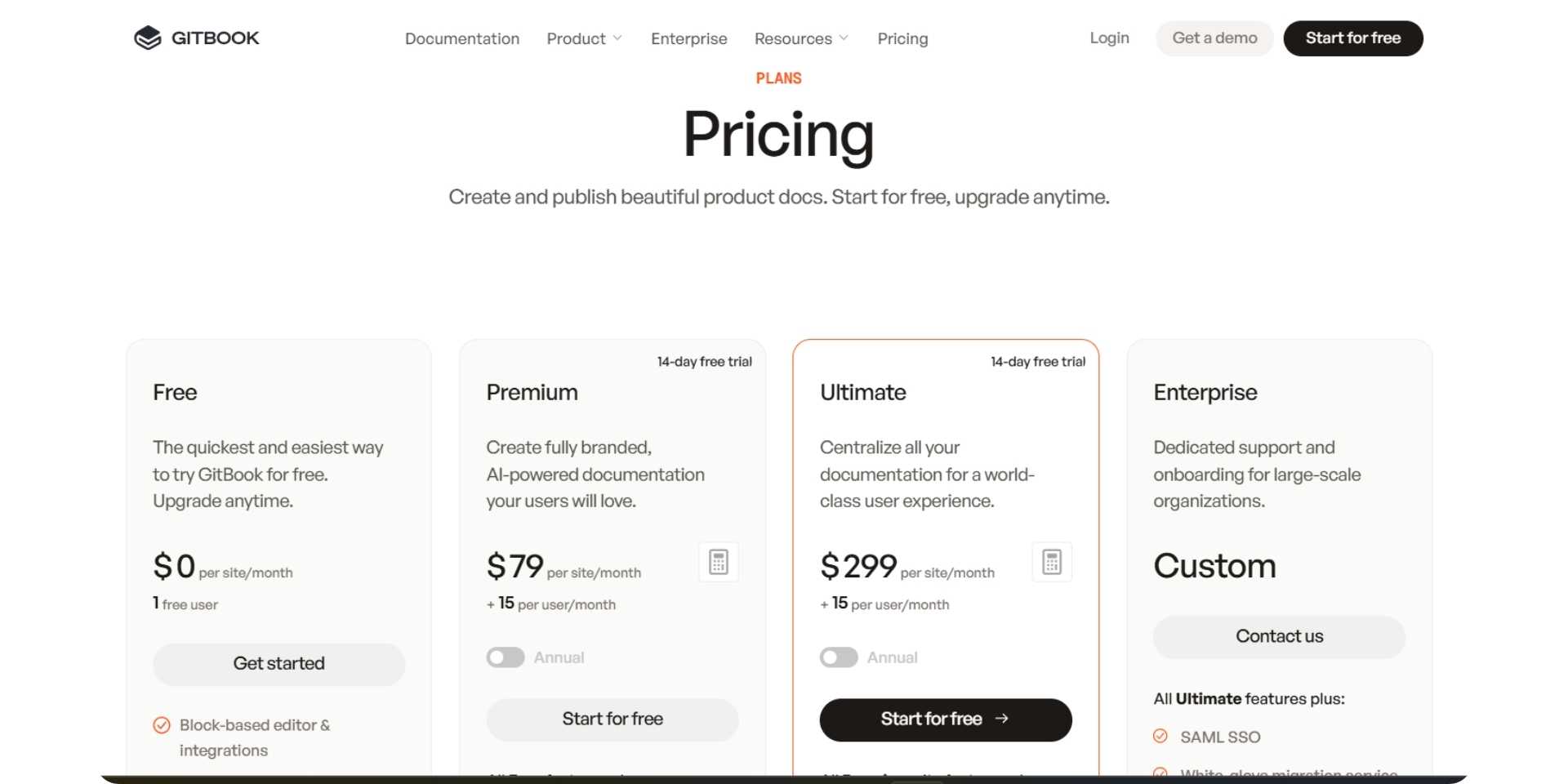Click the checkmark icon under Enterprise features
The width and height of the screenshot is (1568, 784).
pyautogui.click(x=1160, y=773)
